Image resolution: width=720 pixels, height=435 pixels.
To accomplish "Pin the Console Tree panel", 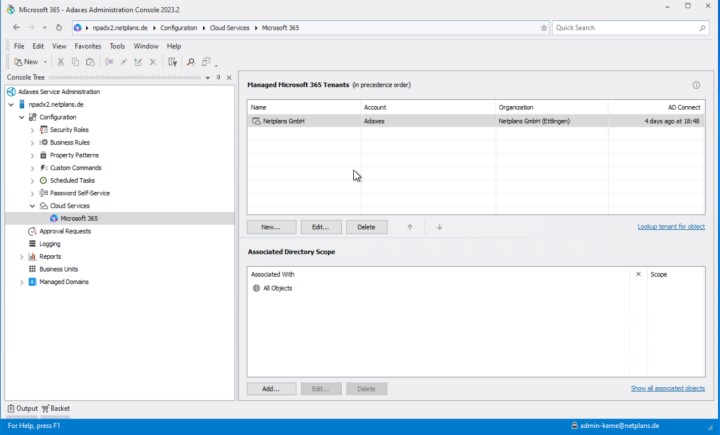I will pos(218,77).
